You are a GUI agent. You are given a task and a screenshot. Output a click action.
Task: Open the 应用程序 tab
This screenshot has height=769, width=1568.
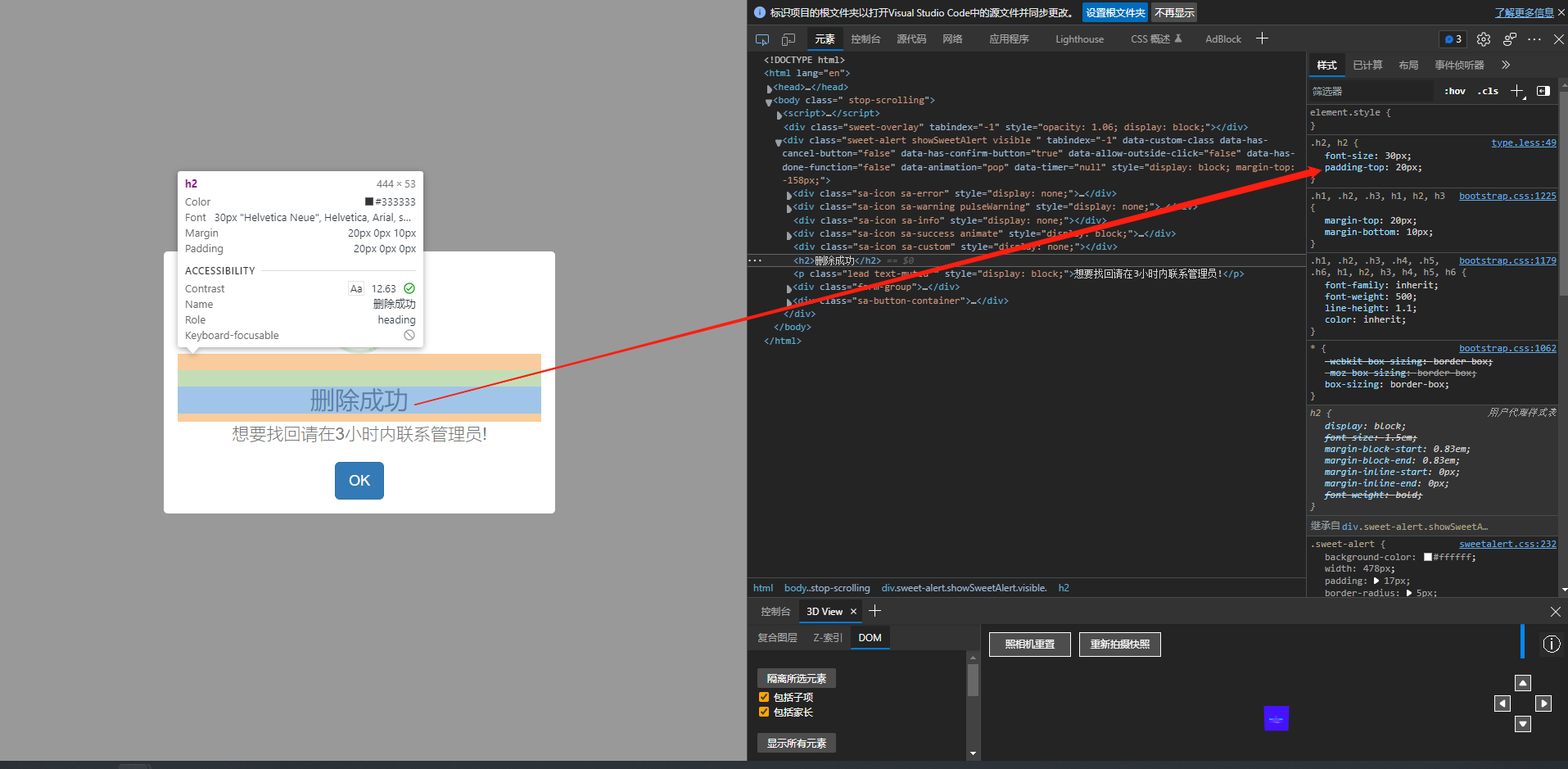click(x=1009, y=39)
